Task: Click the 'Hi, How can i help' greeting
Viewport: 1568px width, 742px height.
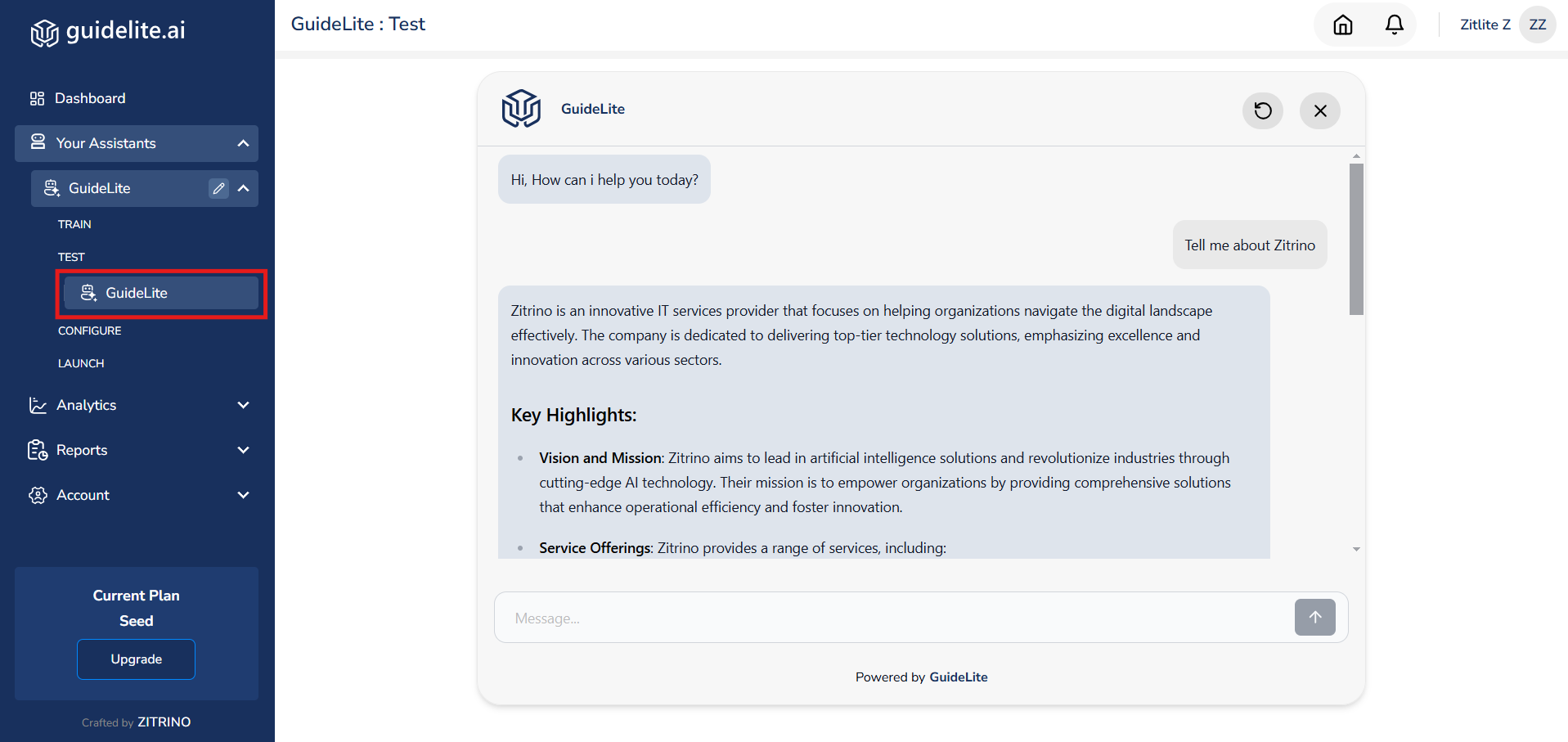Action: (604, 179)
